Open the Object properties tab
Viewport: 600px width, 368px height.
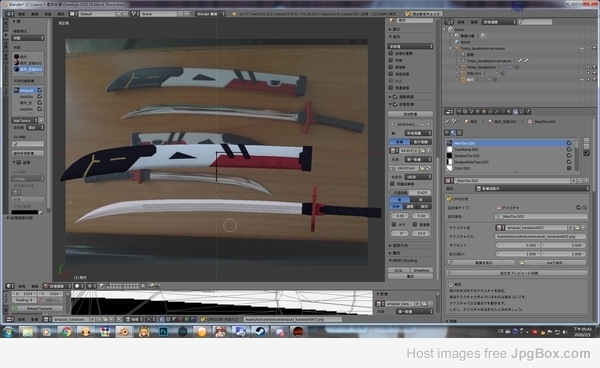coord(484,112)
